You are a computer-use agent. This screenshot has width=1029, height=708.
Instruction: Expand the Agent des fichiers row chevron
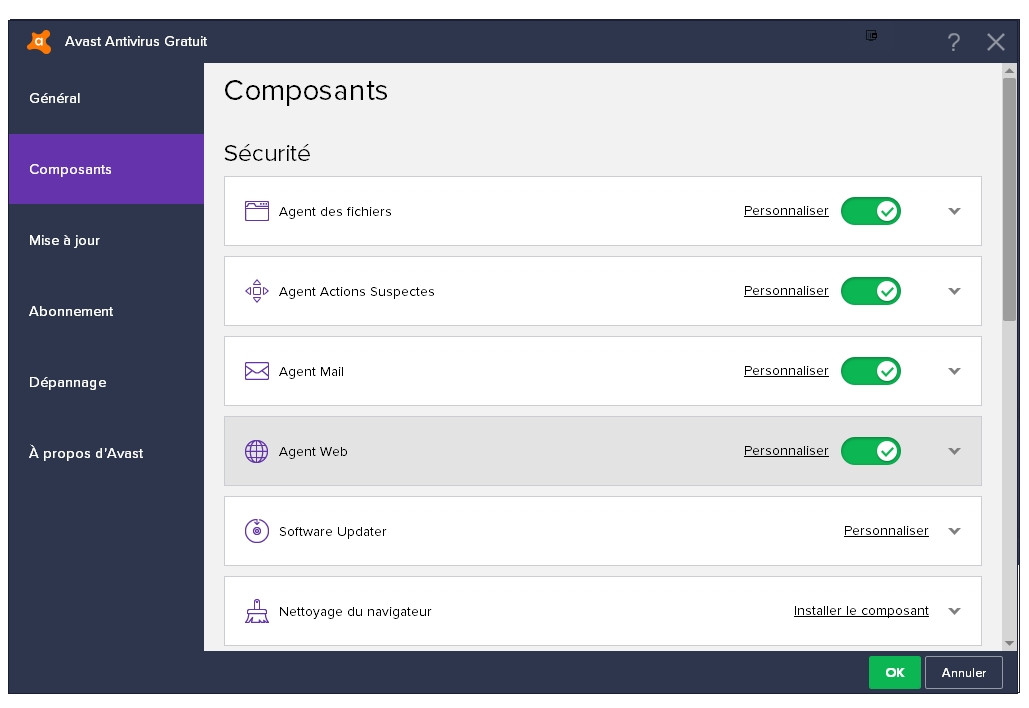[955, 211]
